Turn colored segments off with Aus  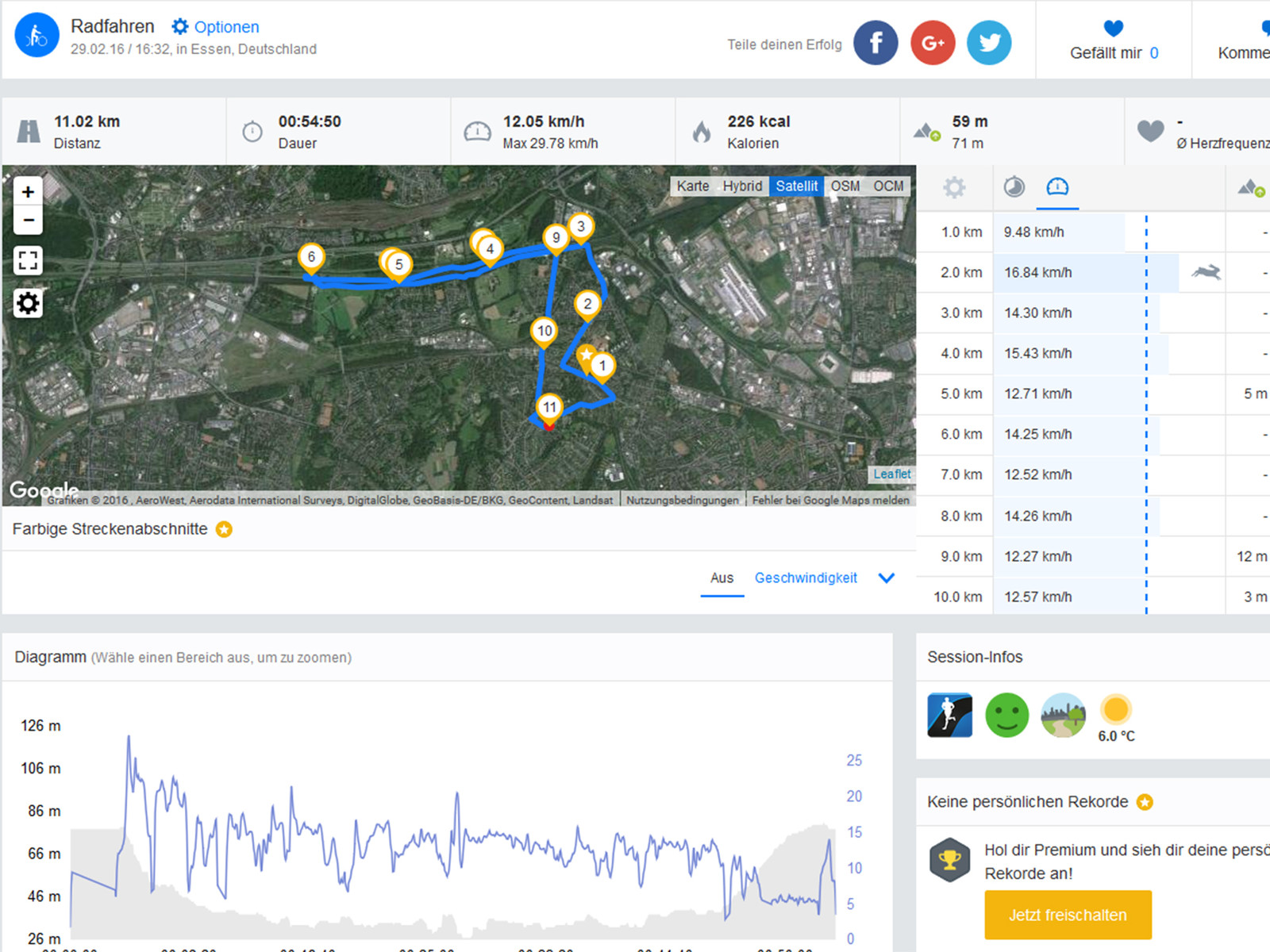(722, 578)
